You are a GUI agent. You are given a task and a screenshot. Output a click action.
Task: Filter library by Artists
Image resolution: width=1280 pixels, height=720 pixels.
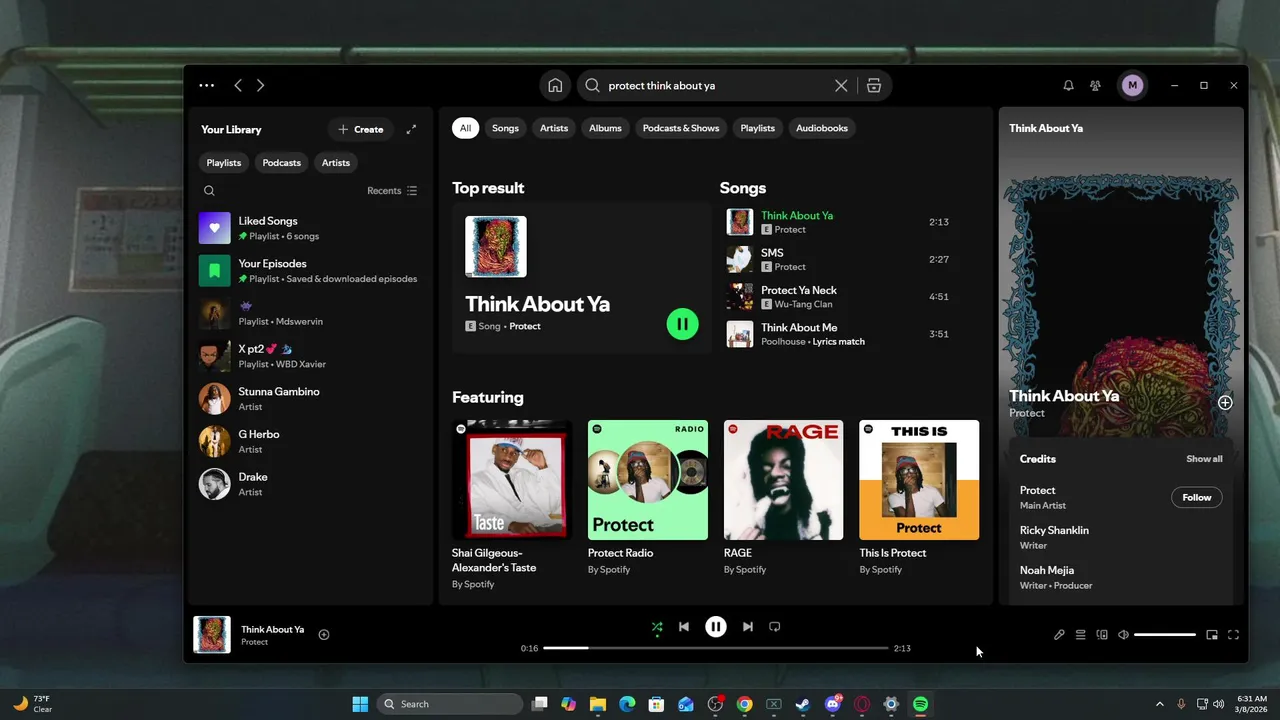coord(336,163)
